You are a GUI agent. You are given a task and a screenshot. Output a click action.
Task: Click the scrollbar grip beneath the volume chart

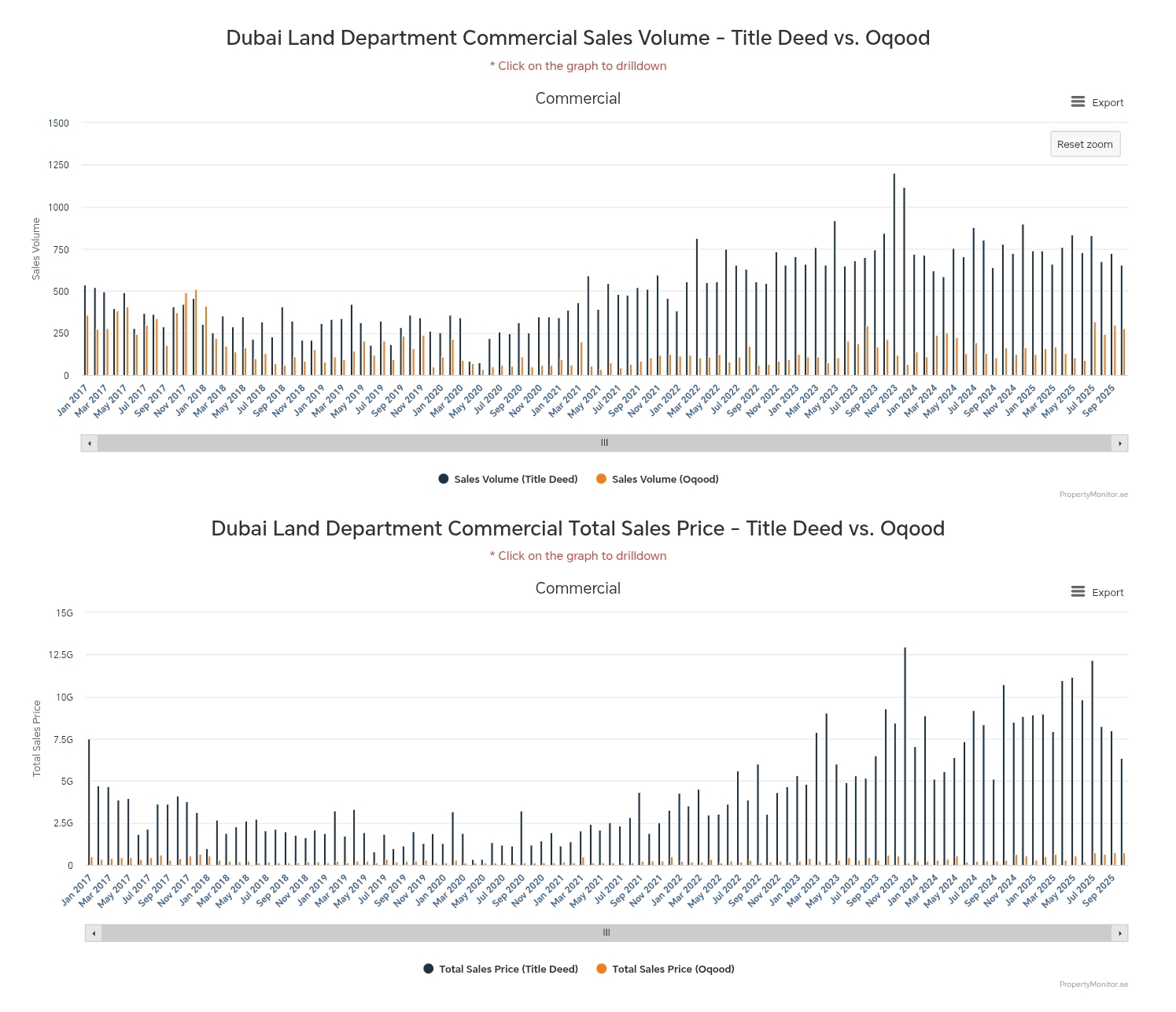[604, 443]
